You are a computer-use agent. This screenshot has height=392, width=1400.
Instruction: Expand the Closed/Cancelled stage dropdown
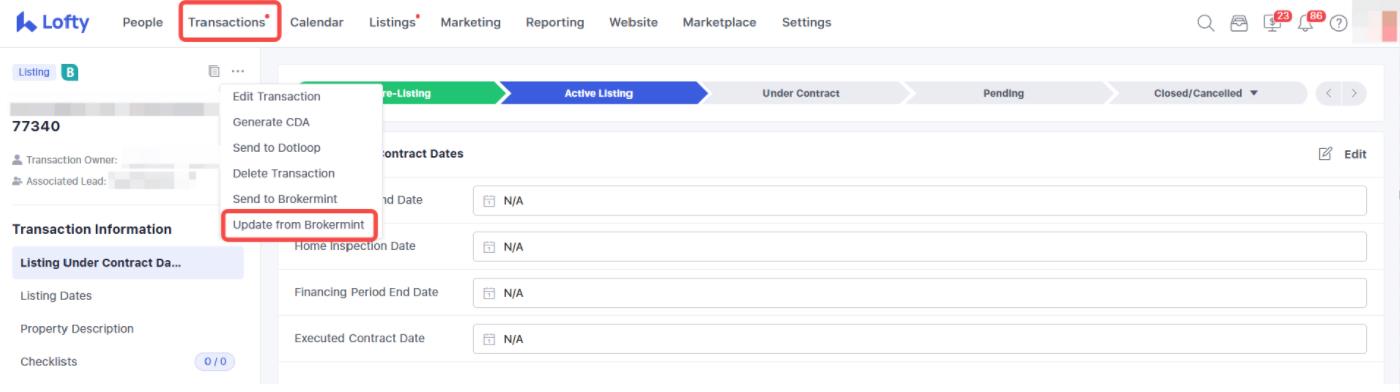point(1205,93)
